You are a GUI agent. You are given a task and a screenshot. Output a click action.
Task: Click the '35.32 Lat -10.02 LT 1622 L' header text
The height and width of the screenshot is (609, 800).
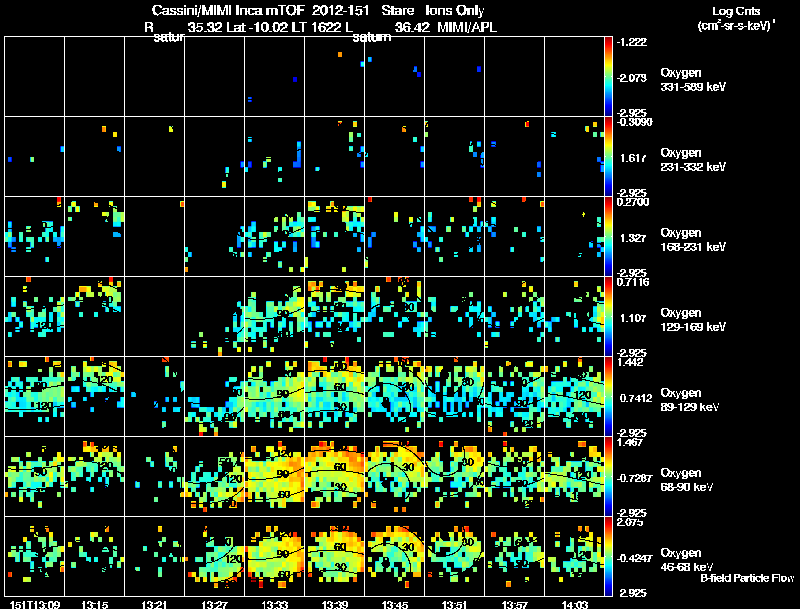[x=270, y=28]
